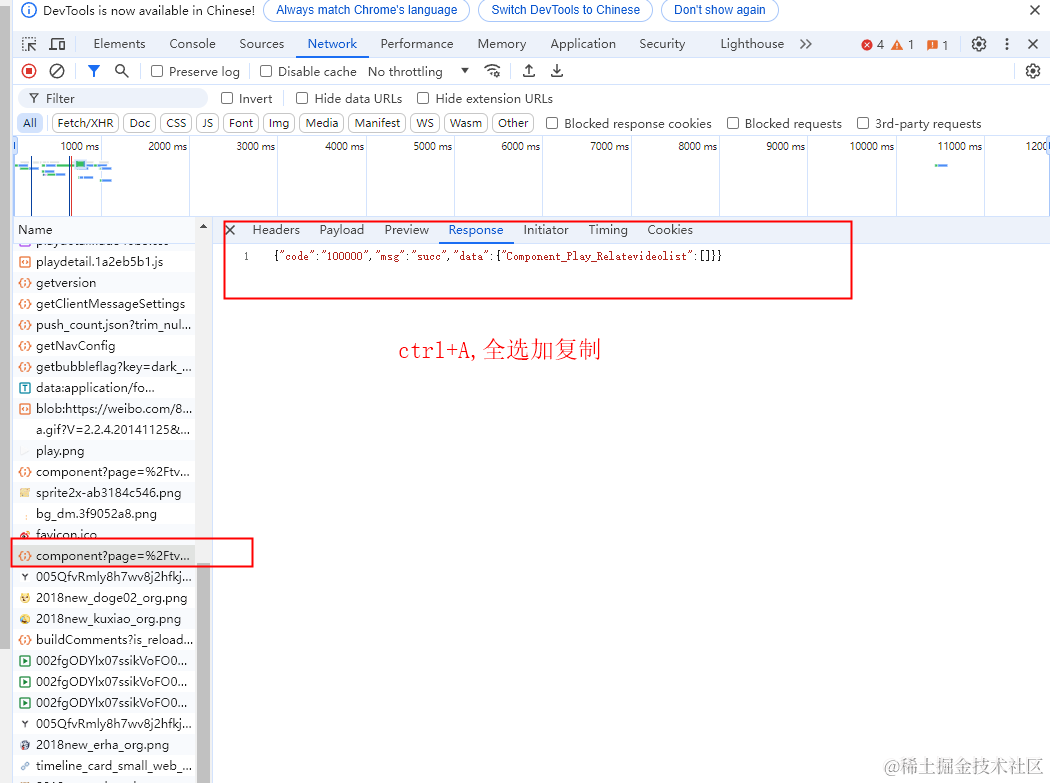Expand more DevTools tabs chevron

coord(806,44)
